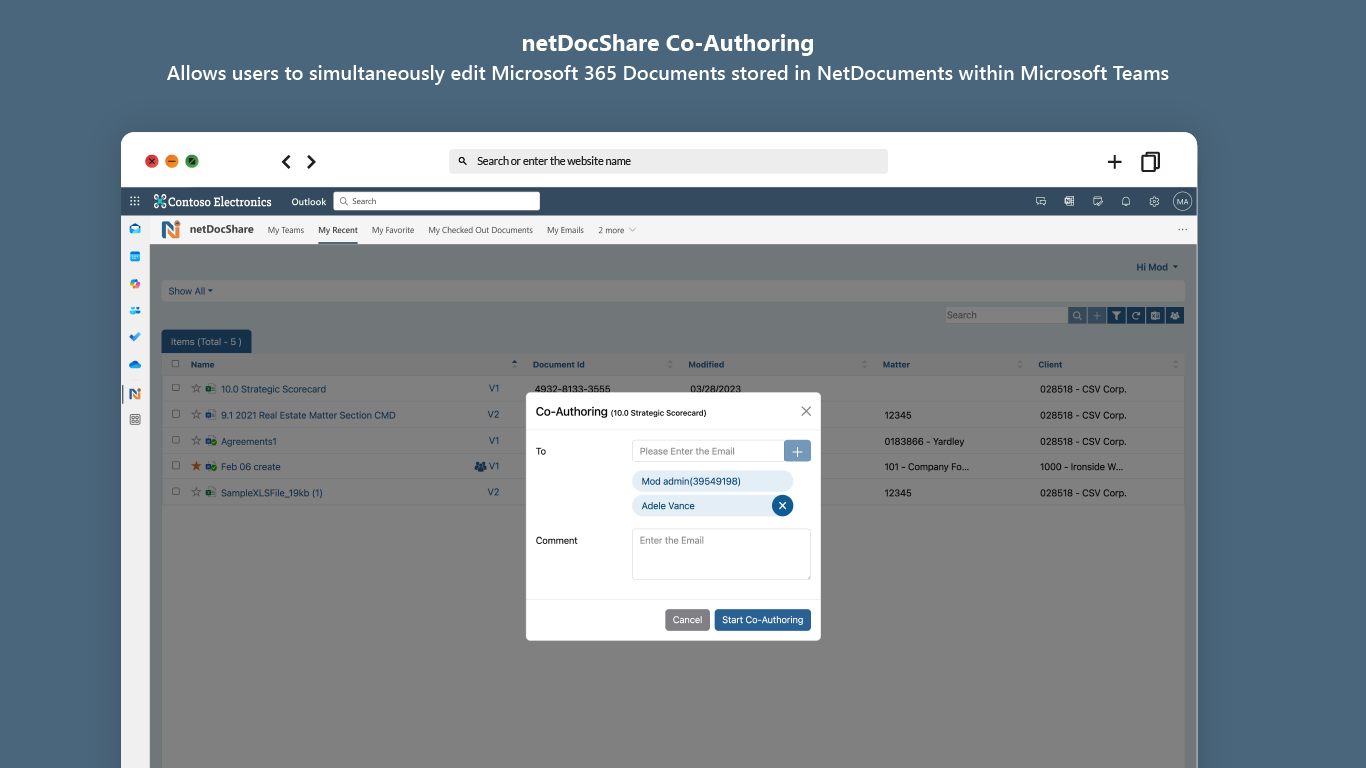This screenshot has height=768, width=1366.
Task: Go back with browser back arrow
Action: coord(286,162)
